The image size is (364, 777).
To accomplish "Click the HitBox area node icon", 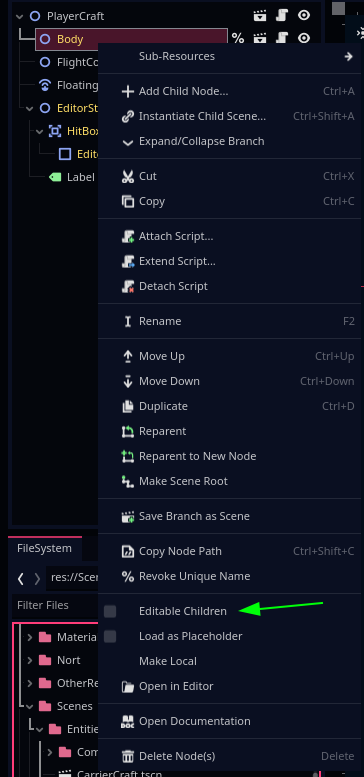I will [55, 131].
